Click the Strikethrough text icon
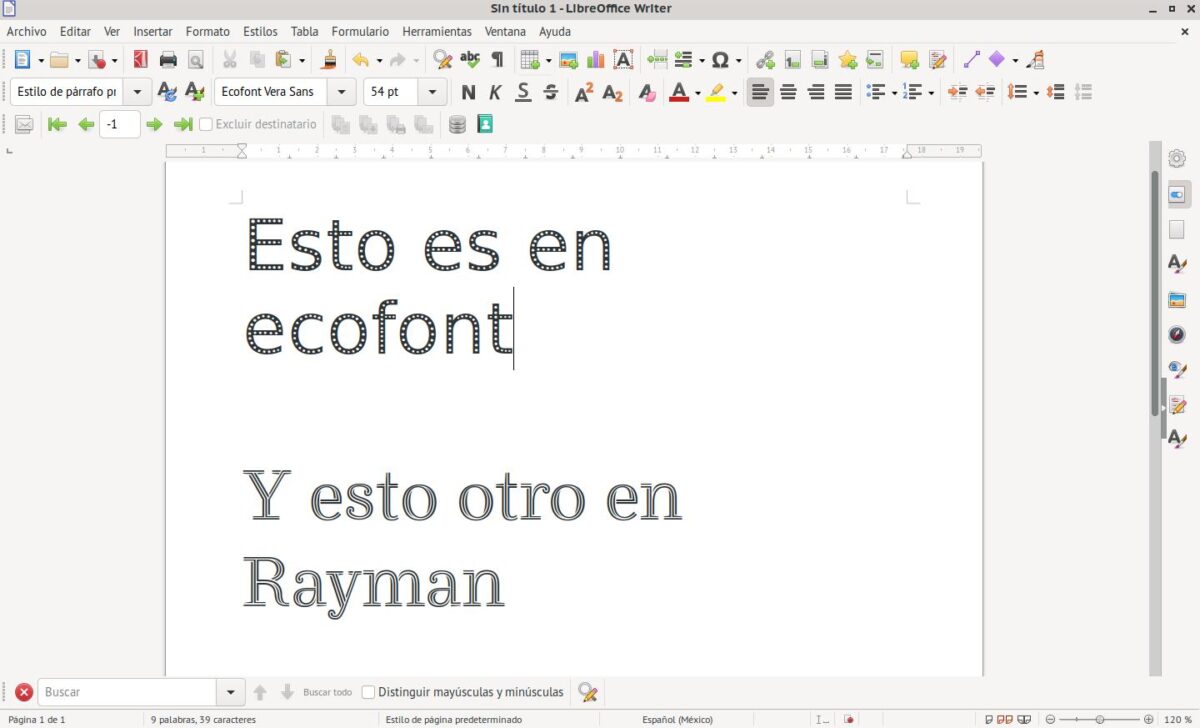This screenshot has height=728, width=1200. 550,93
